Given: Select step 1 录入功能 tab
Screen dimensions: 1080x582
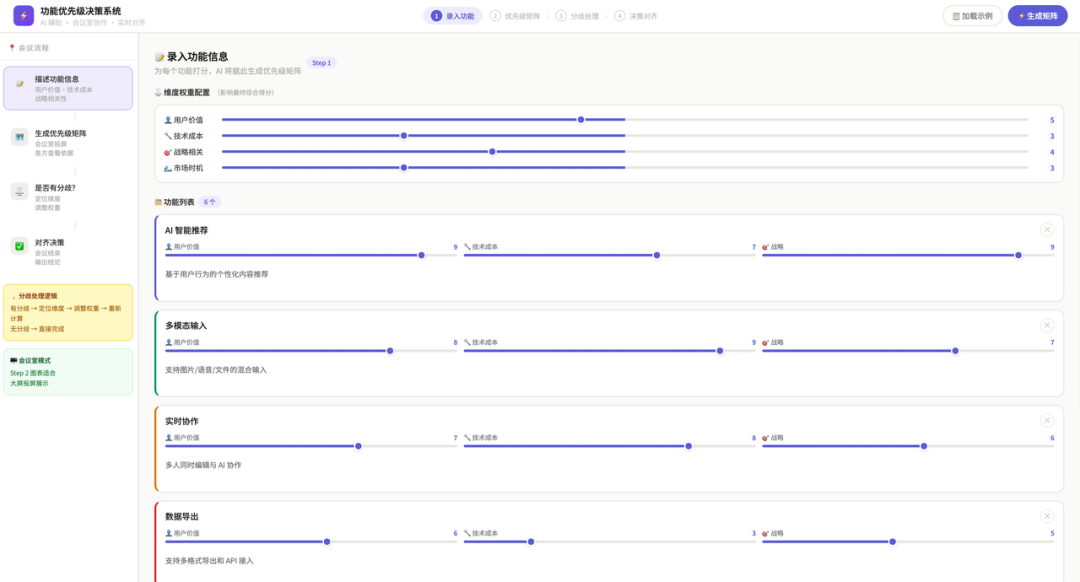Looking at the screenshot, I should point(453,16).
